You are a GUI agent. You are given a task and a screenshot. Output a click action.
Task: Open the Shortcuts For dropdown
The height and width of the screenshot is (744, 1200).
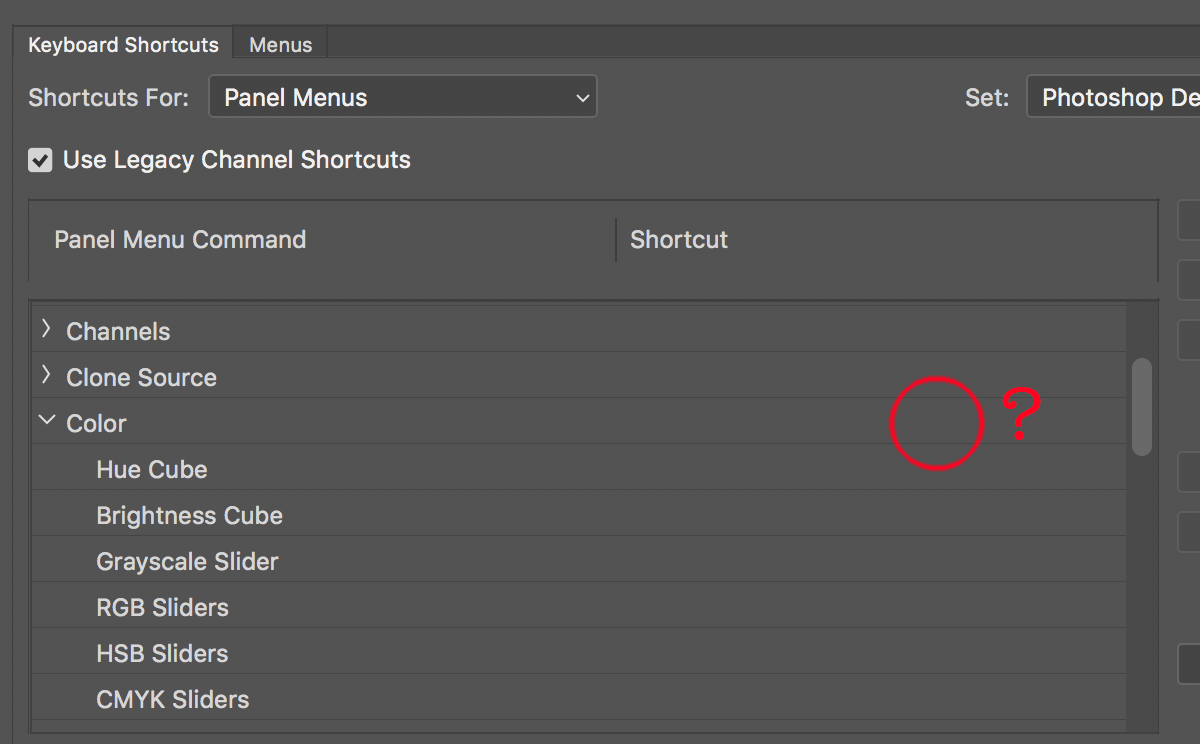point(402,97)
